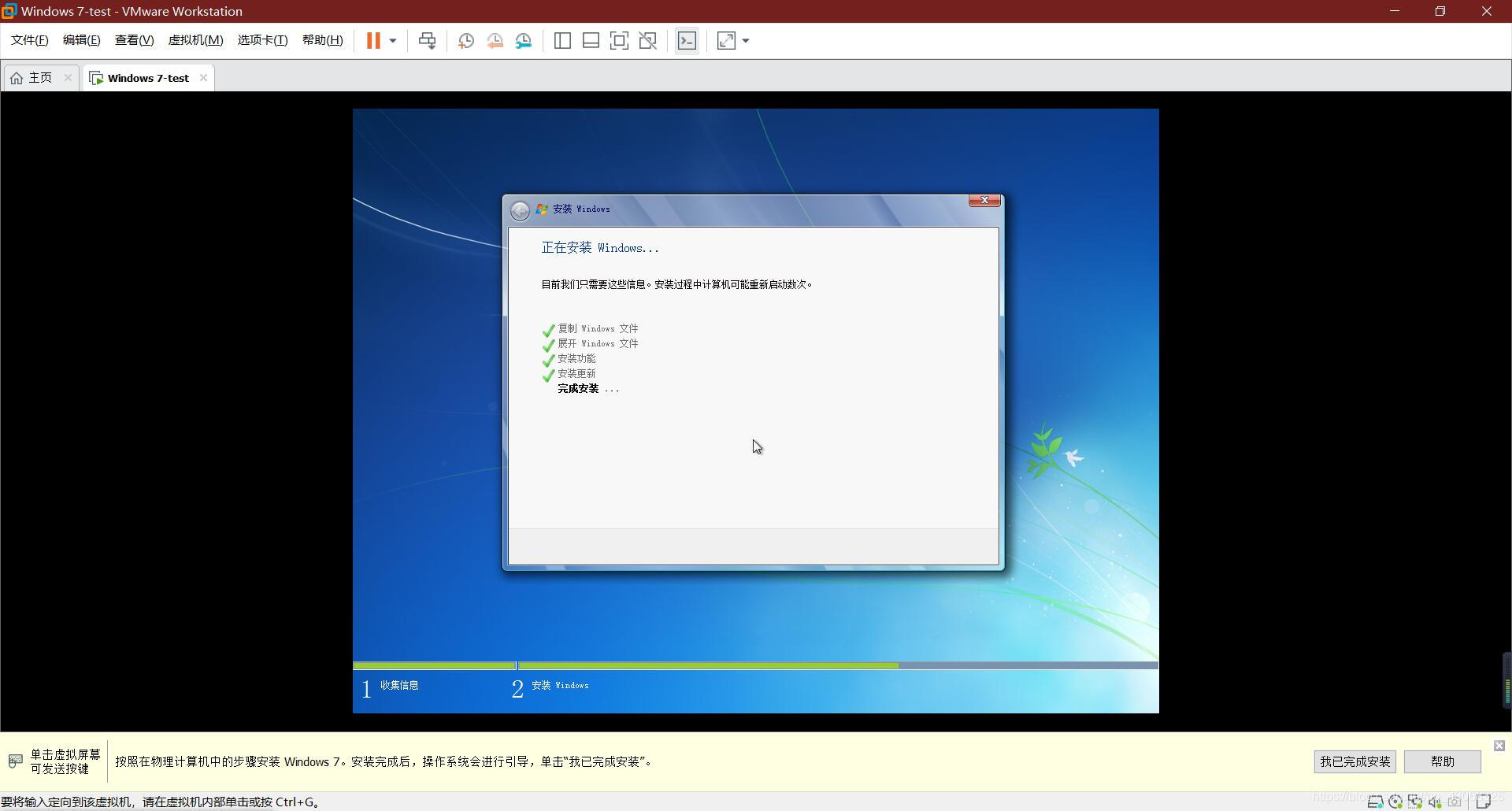Image resolution: width=1512 pixels, height=811 pixels.
Task: Close the 安装 Windows setup dialog
Action: click(984, 201)
